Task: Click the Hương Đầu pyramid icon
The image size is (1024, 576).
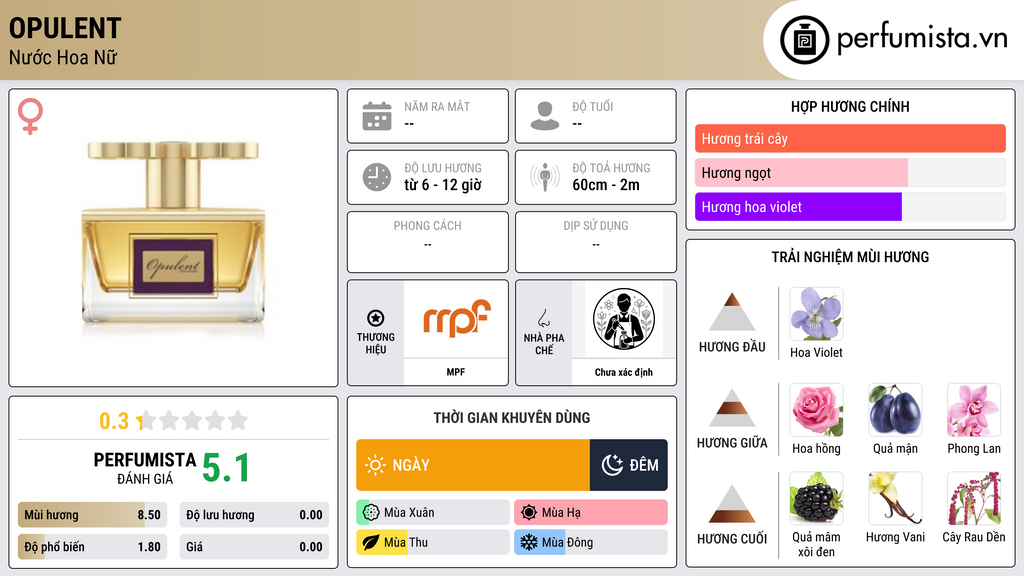Action: (x=732, y=312)
